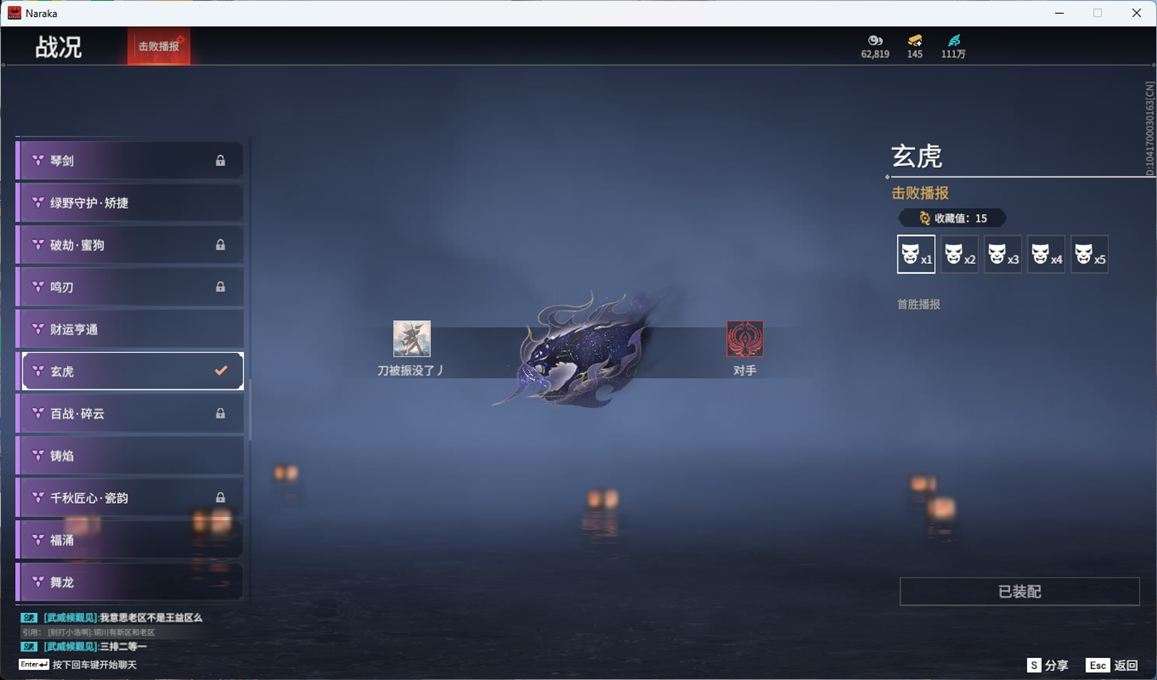
Task: Select the 鸣刃 entry in list
Action: click(130, 287)
